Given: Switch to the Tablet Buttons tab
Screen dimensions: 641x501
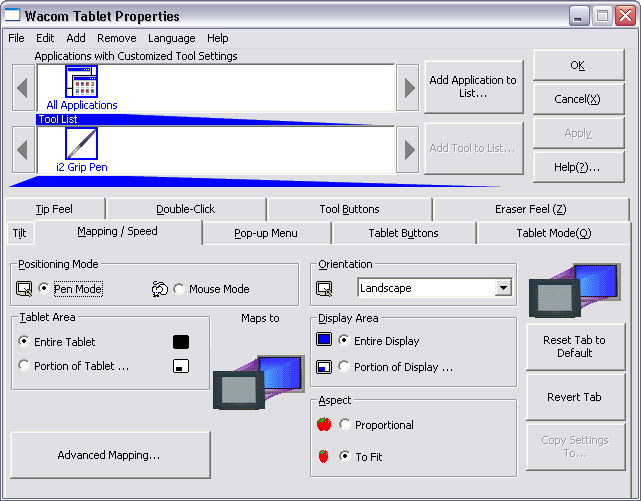Looking at the screenshot, I should coord(403,233).
